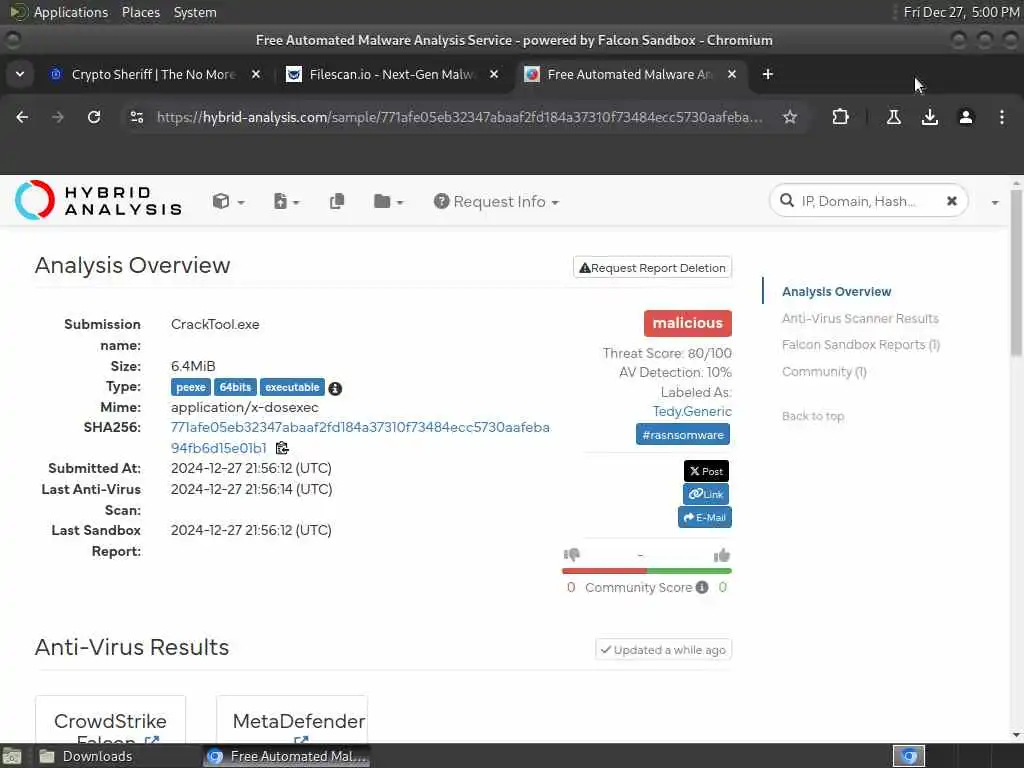Click Back to top link

813,416
